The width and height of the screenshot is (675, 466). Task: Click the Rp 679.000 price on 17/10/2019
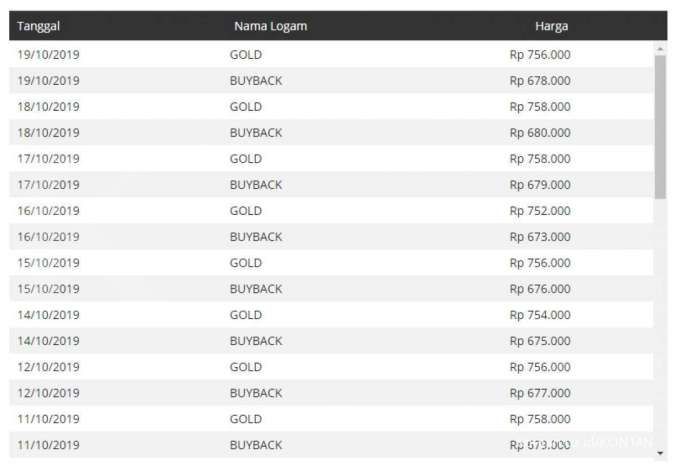540,185
